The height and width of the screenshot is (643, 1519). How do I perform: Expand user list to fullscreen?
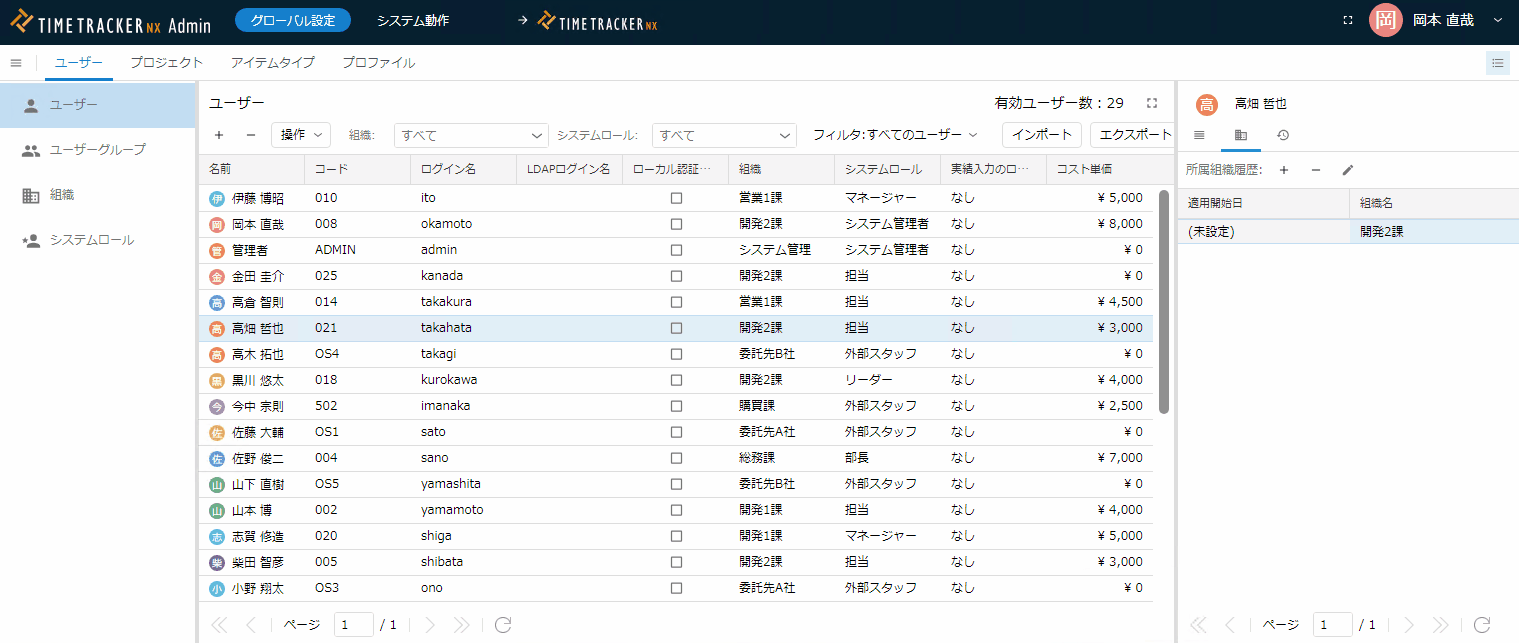pos(1152,103)
